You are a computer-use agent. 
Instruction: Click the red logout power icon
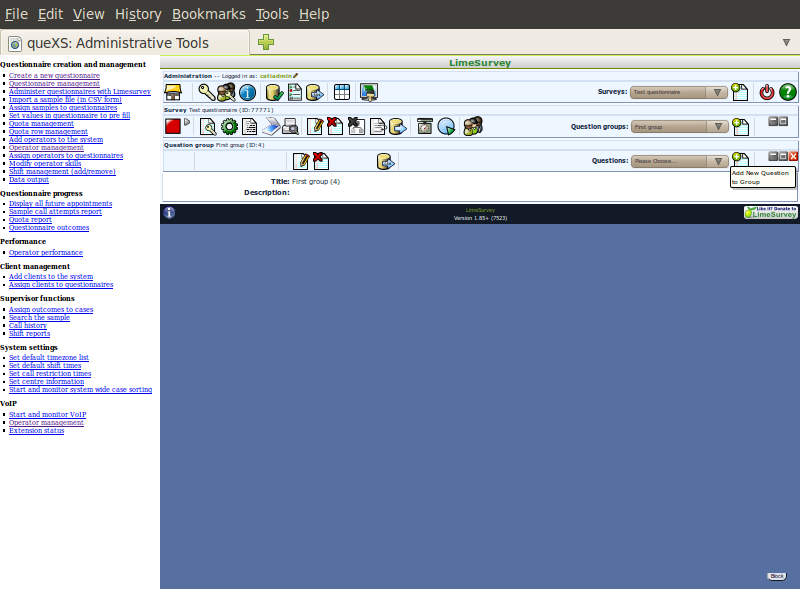[767, 92]
